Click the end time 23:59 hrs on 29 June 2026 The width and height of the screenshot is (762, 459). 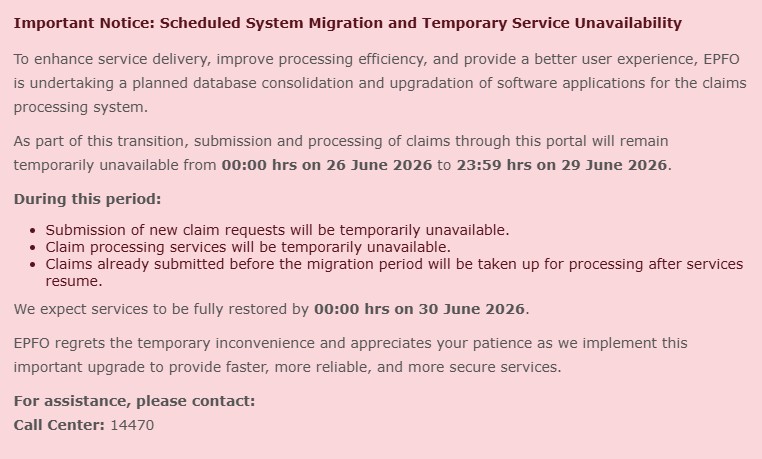coord(562,165)
